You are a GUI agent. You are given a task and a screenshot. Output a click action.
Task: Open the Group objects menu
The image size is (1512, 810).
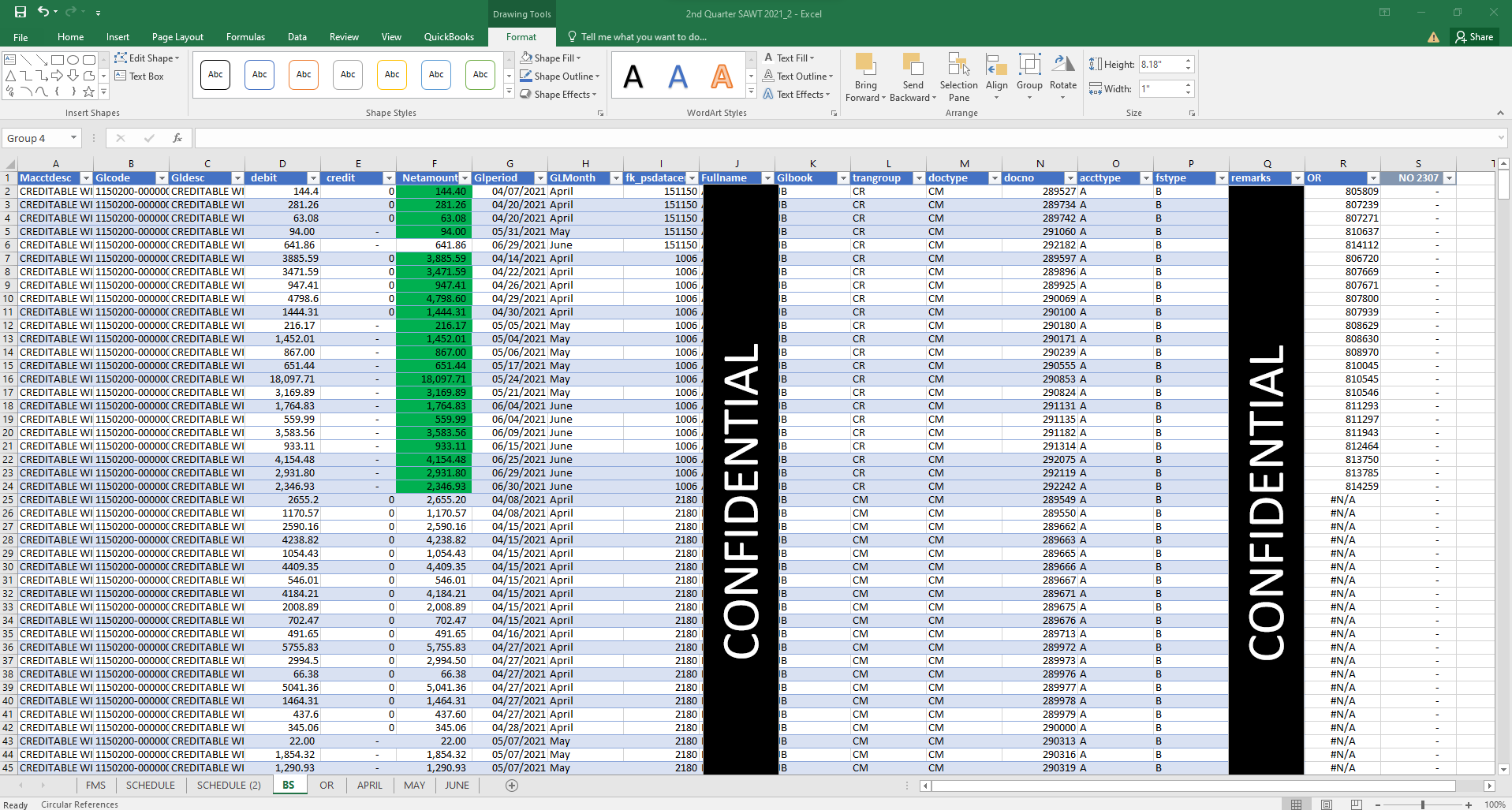point(1029,77)
